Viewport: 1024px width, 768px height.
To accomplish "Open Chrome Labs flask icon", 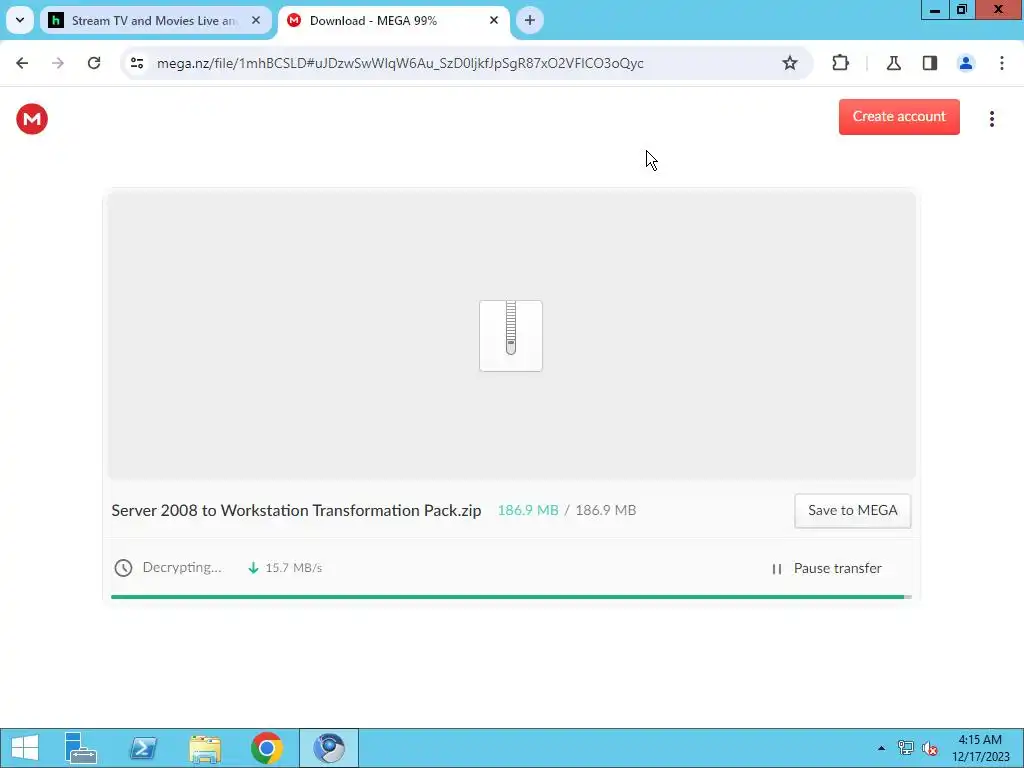I will pos(893,63).
